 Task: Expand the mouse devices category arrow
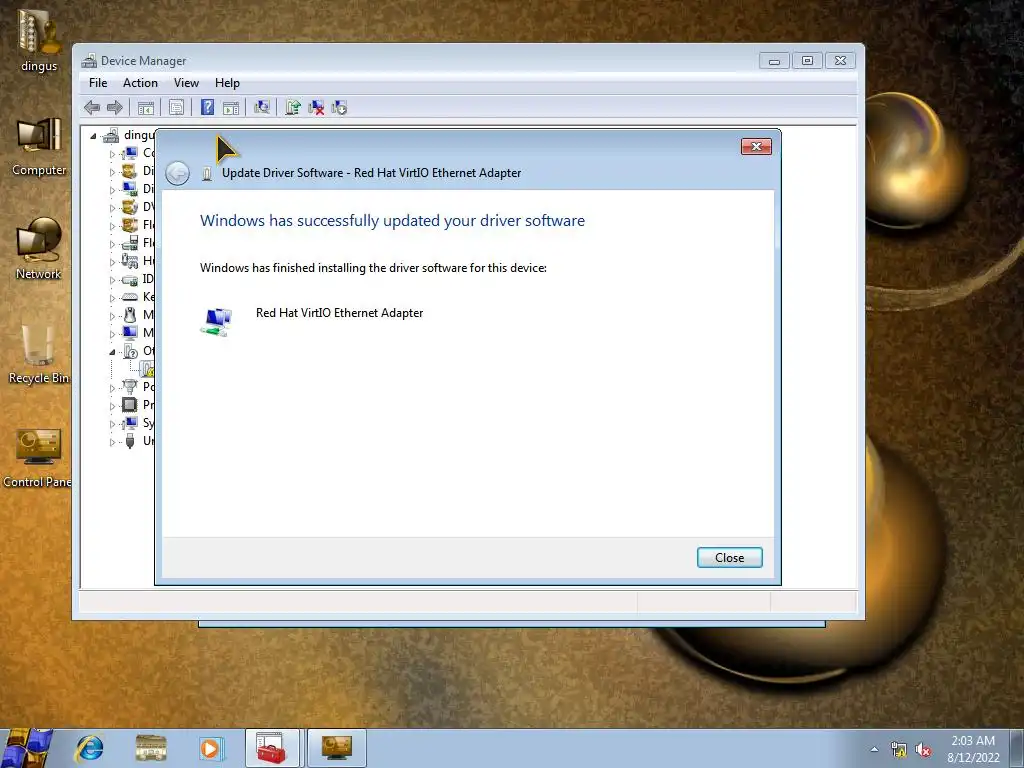click(x=112, y=317)
